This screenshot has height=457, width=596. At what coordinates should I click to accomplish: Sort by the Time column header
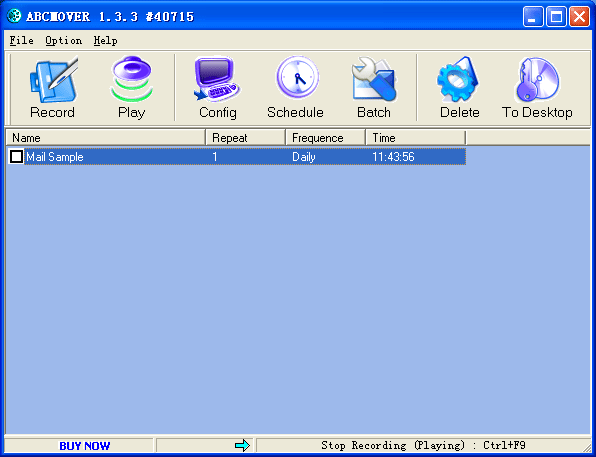[415, 137]
